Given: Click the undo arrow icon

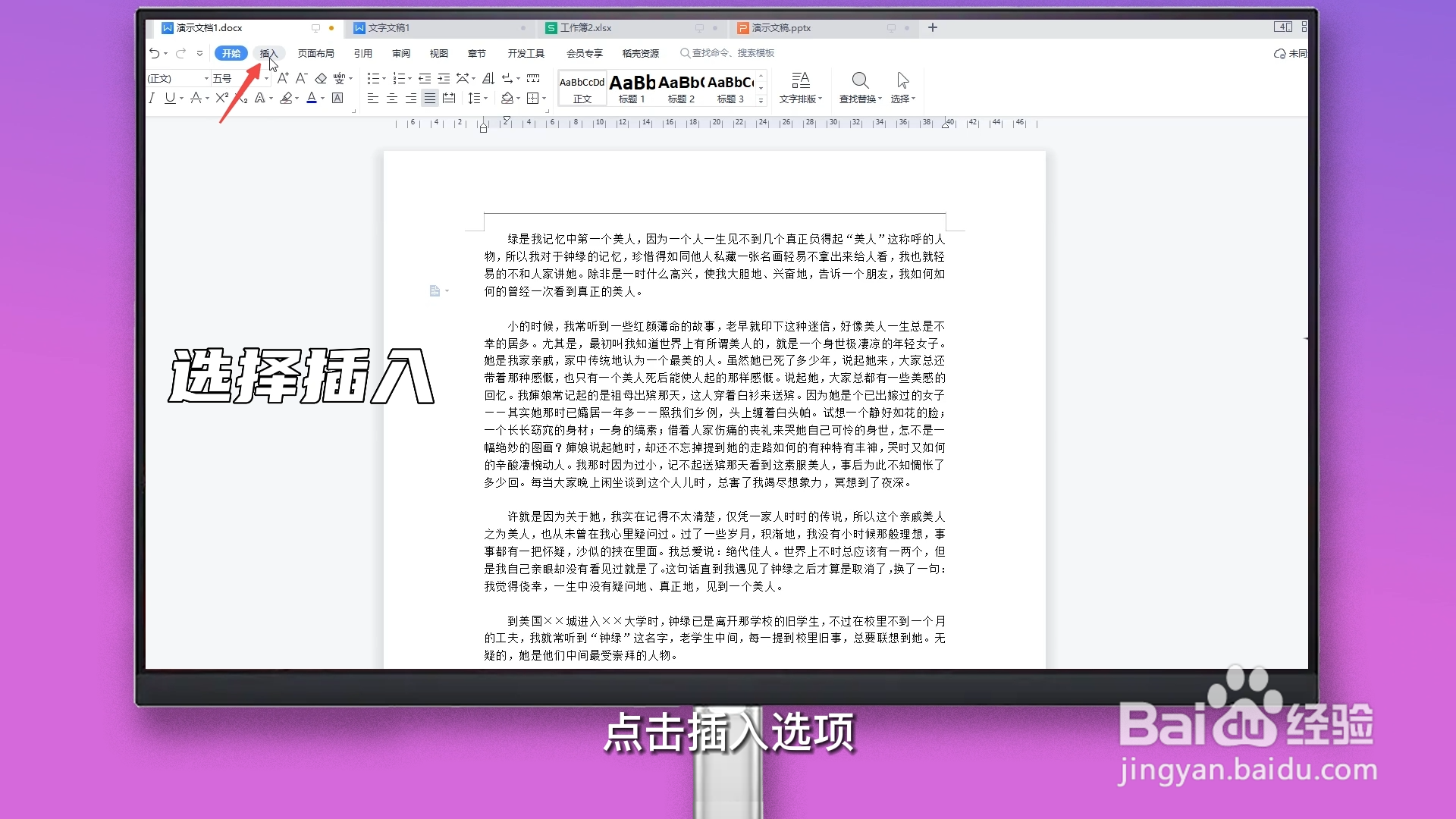Looking at the screenshot, I should click(155, 53).
